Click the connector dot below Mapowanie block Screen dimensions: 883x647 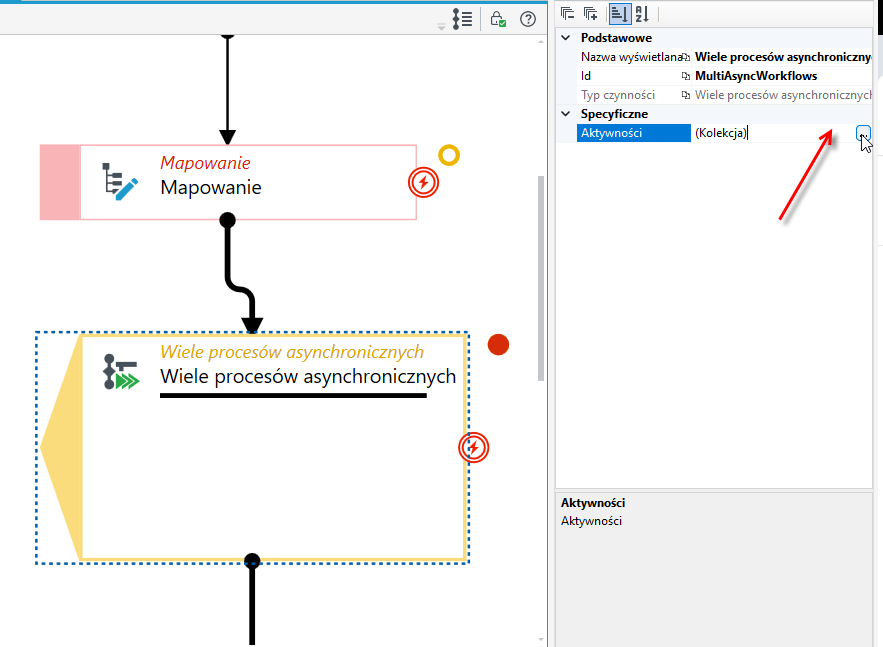tap(228, 220)
